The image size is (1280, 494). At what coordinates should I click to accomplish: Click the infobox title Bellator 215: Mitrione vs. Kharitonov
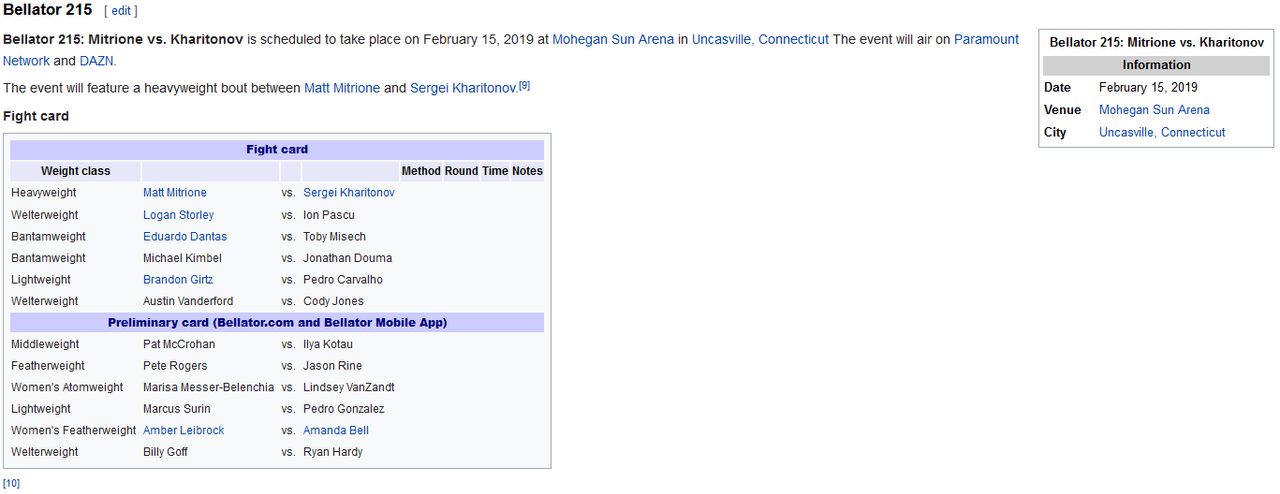click(1156, 43)
